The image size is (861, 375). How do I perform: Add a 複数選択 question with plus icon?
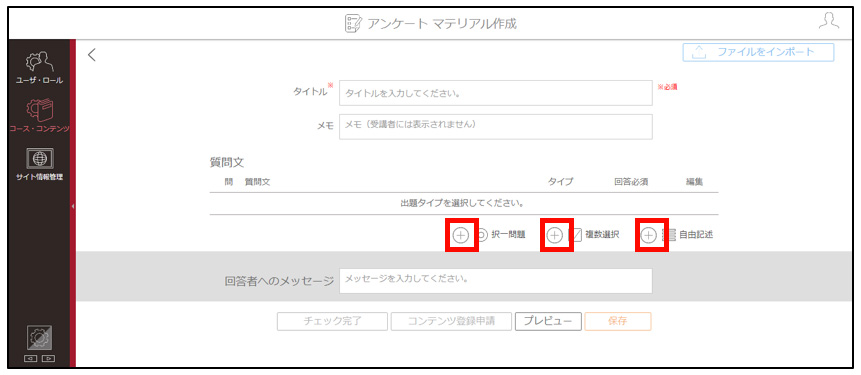pyautogui.click(x=555, y=235)
